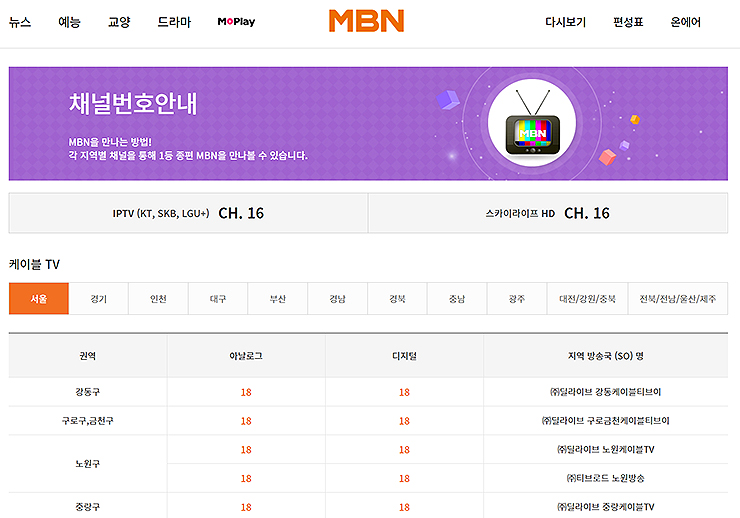Select the 대구 region tab

click(218, 299)
